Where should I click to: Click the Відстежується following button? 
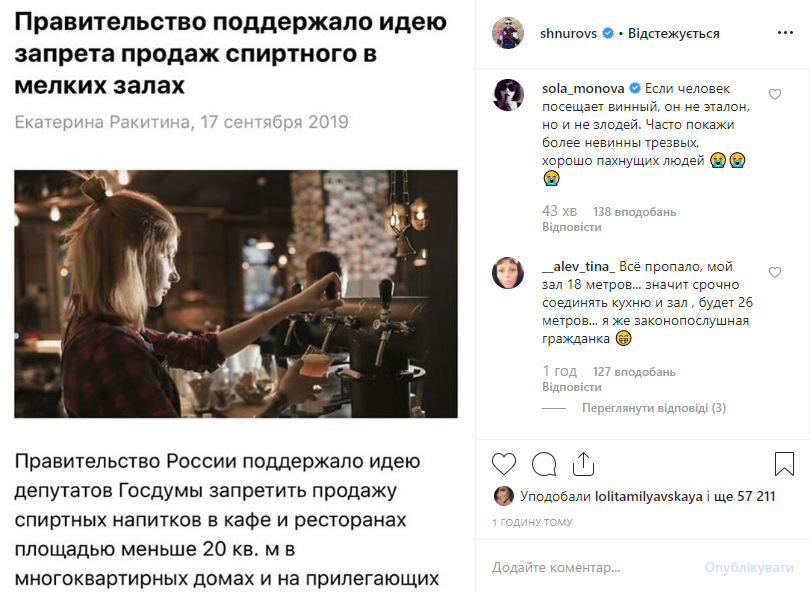pyautogui.click(x=674, y=34)
